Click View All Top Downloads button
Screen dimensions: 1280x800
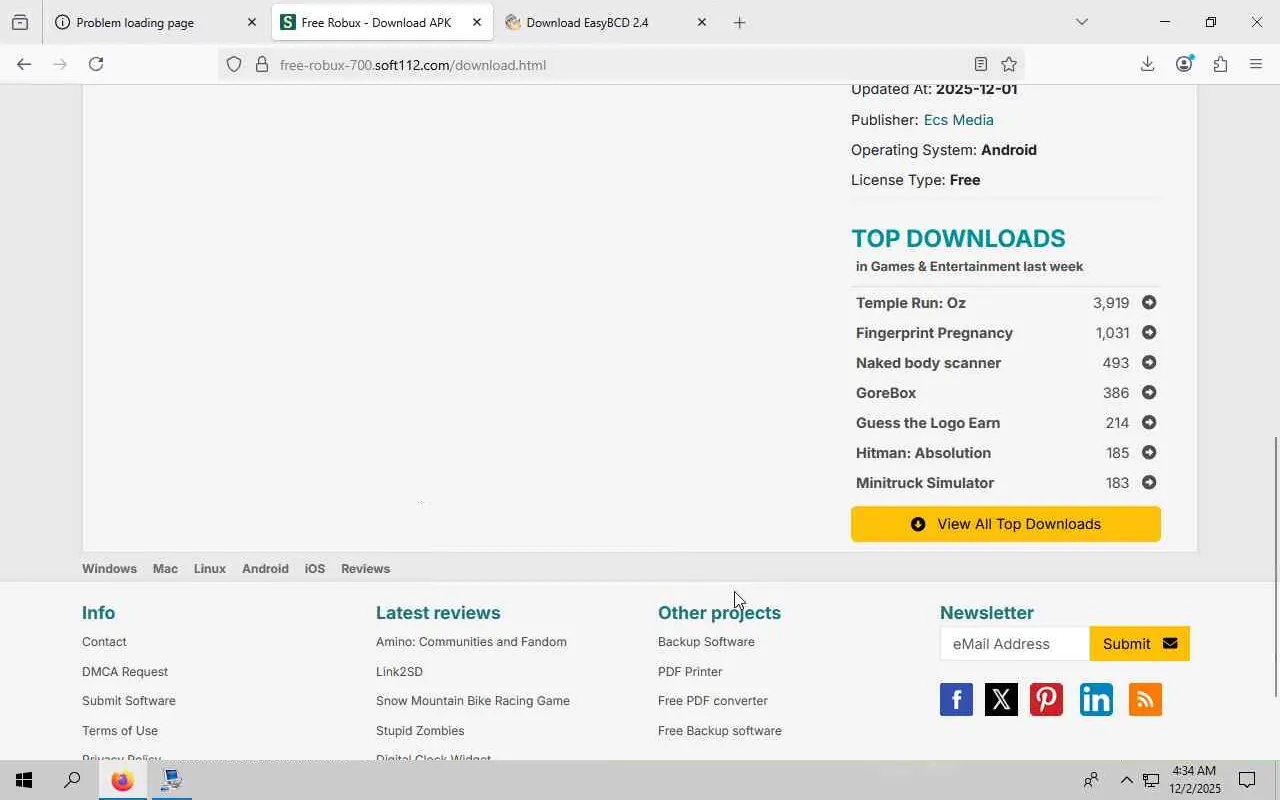tap(1006, 524)
